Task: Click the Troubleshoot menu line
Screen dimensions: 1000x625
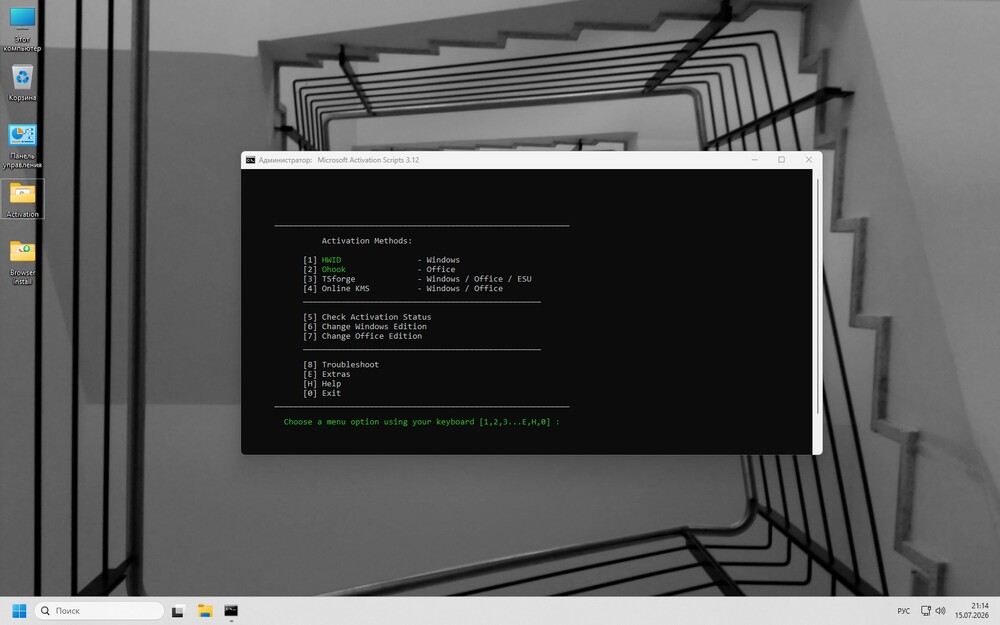Action: click(x=341, y=365)
